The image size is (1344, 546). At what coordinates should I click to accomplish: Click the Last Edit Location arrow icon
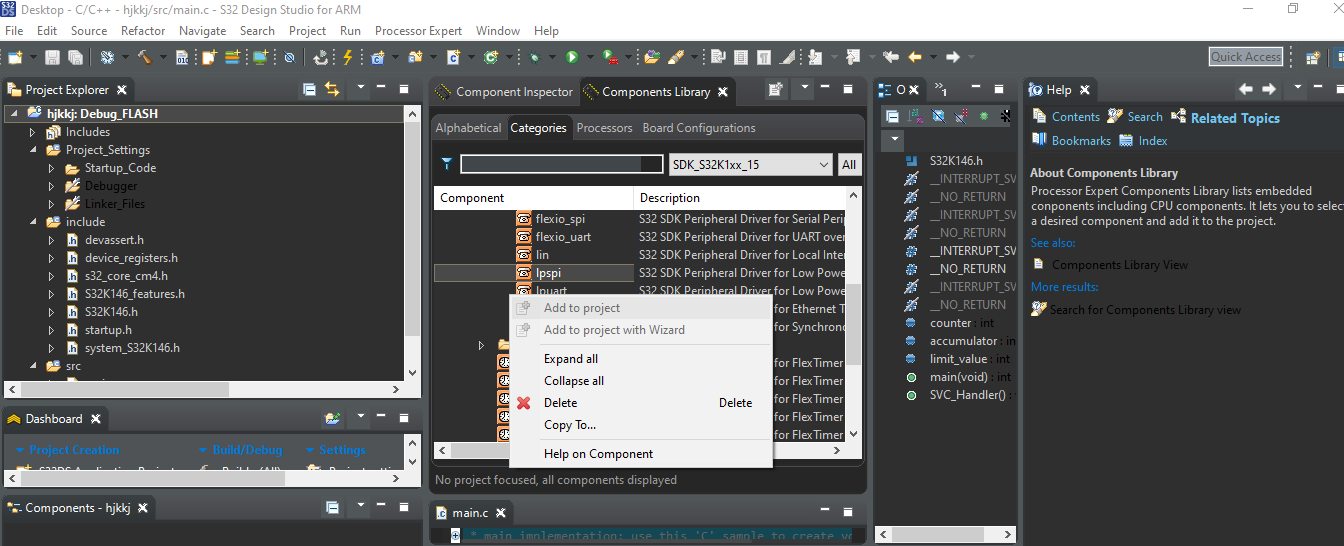pos(891,57)
